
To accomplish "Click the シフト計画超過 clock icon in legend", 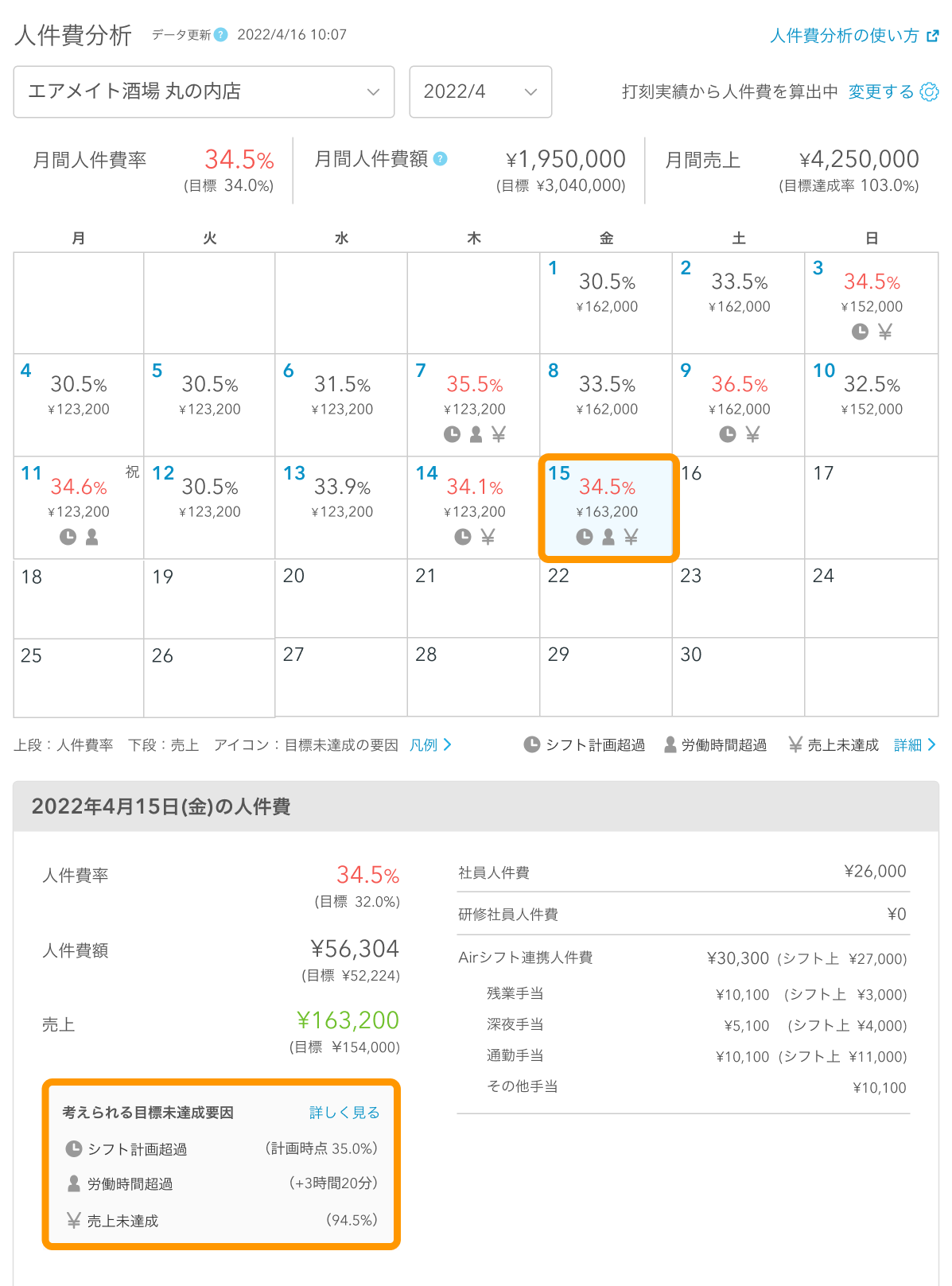I will (531, 744).
